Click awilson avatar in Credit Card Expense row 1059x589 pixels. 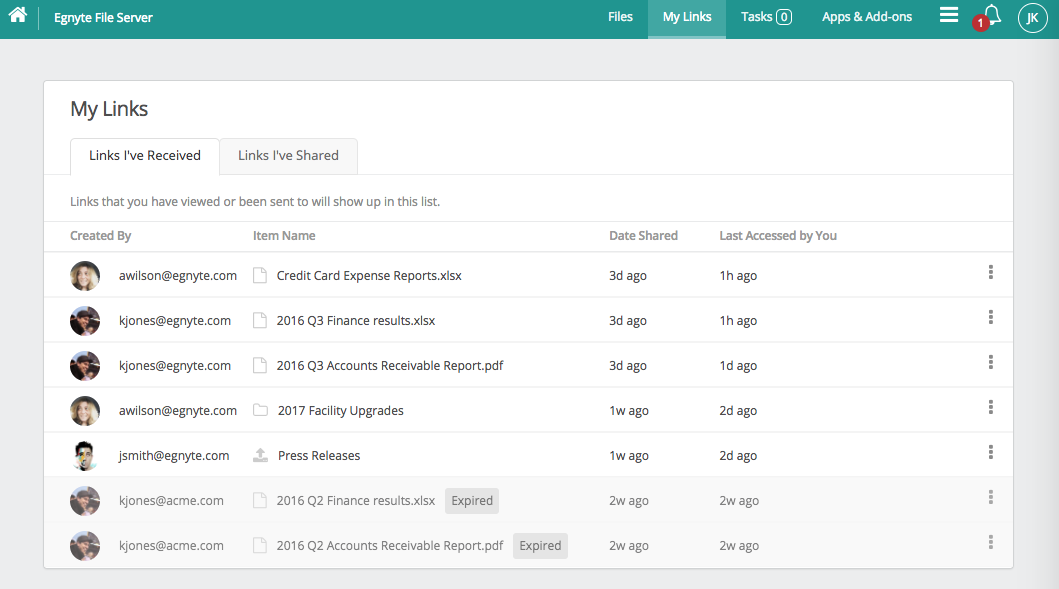tap(85, 276)
